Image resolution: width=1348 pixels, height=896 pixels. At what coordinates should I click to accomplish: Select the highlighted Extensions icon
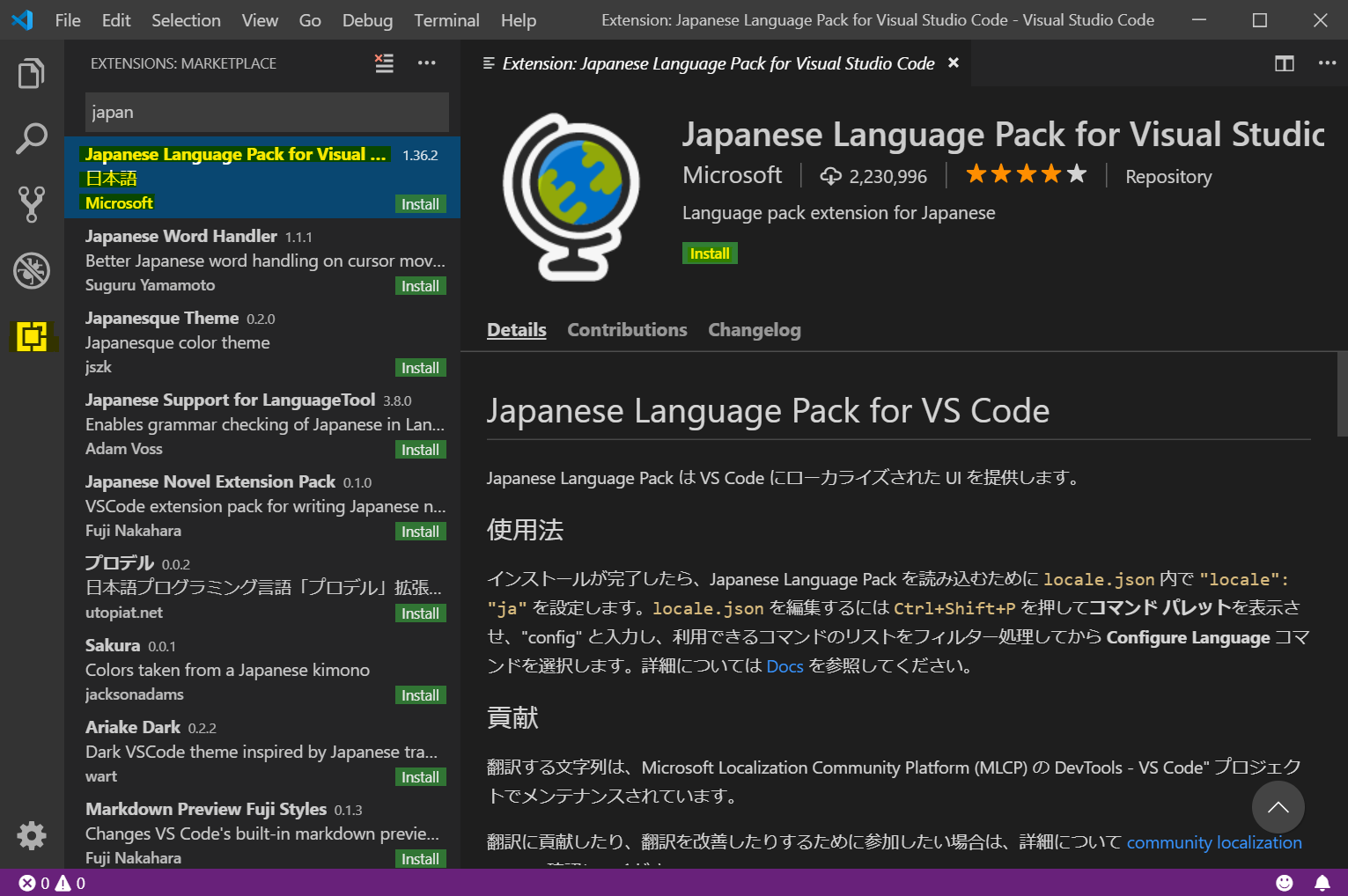(32, 336)
